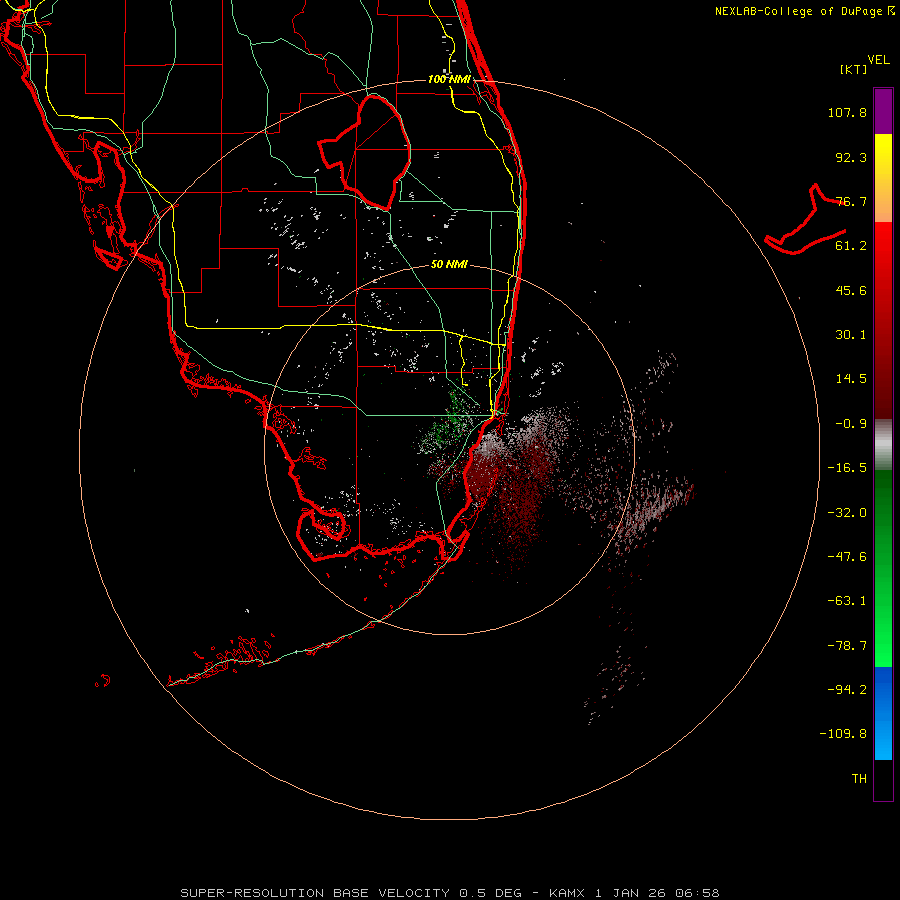Screen dimensions: 900x900
Task: Click the -78.7 velocity scale value
Action: (x=847, y=646)
